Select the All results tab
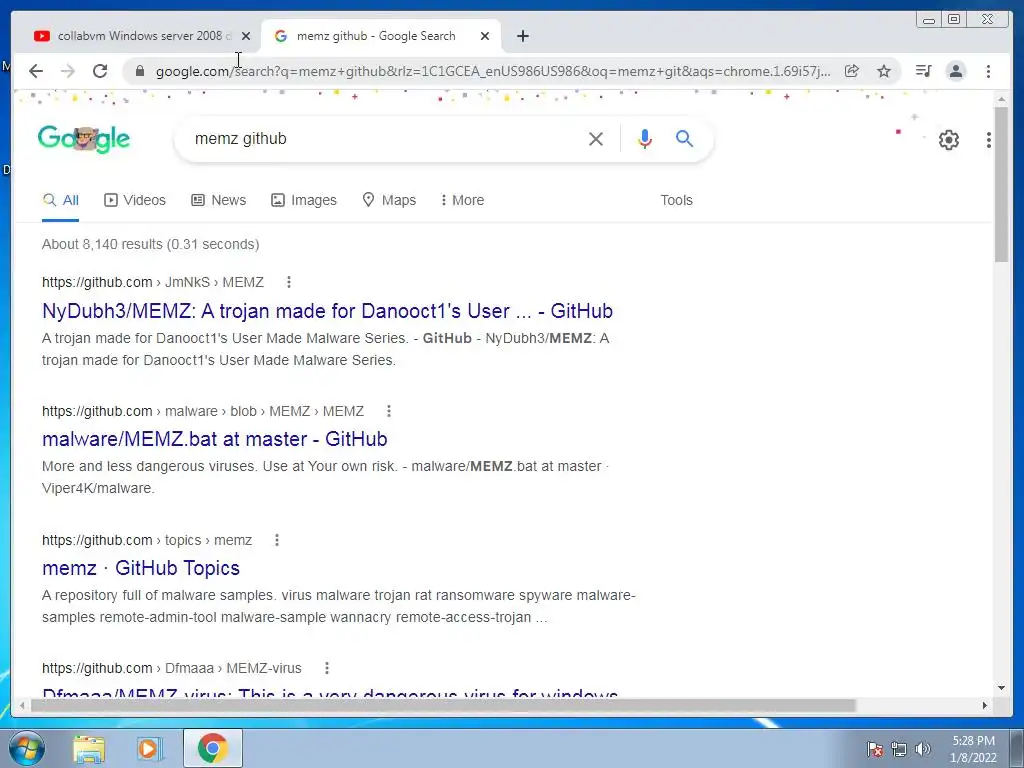The width and height of the screenshot is (1024, 768). 61,200
